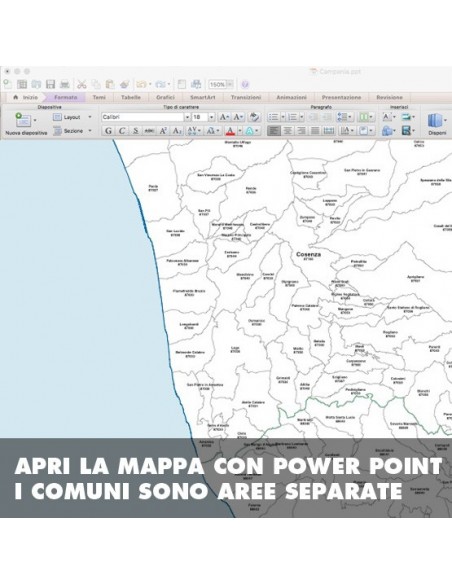452x584 pixels.
Task: Insert a picture from Inserisci group
Action: [406, 117]
